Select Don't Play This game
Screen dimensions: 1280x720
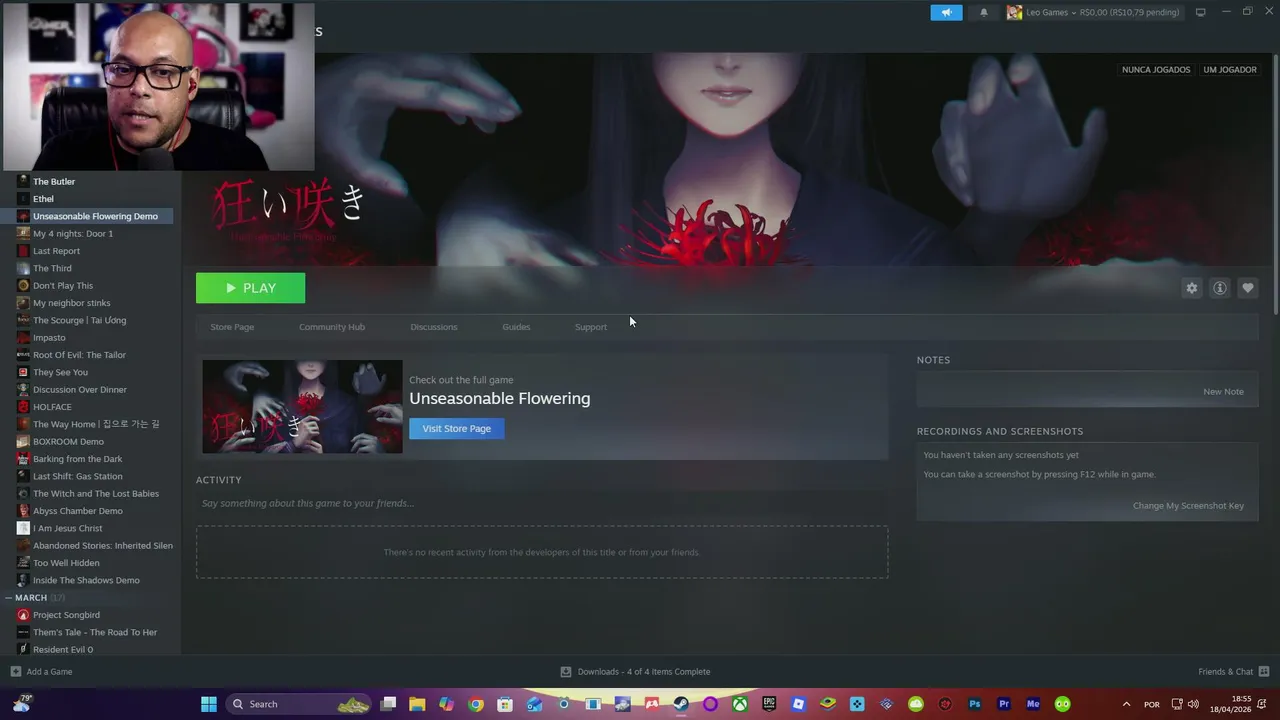[x=63, y=286]
